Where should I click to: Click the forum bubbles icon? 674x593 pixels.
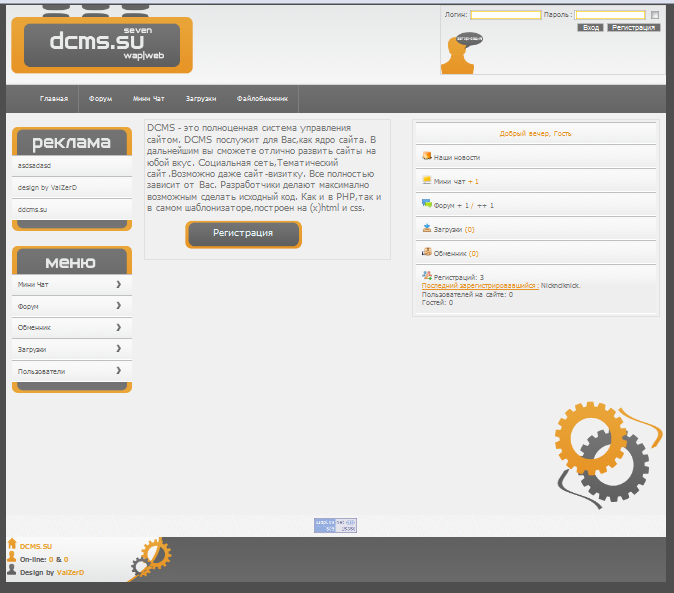(426, 204)
